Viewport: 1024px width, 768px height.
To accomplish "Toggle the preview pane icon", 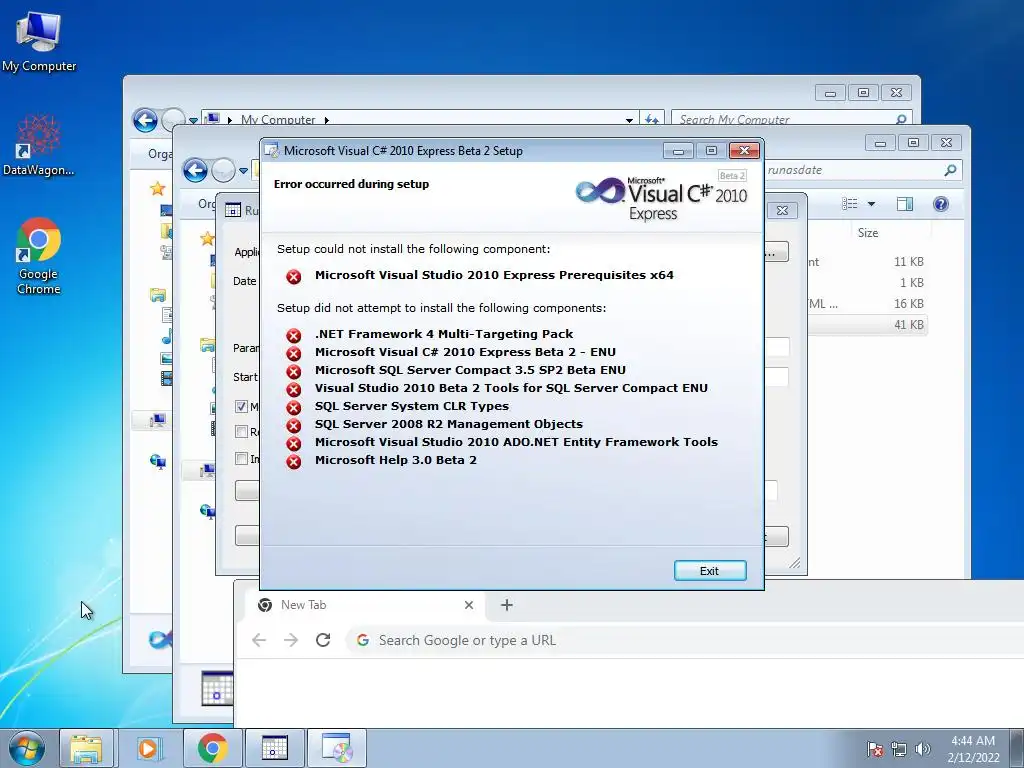I will (905, 204).
